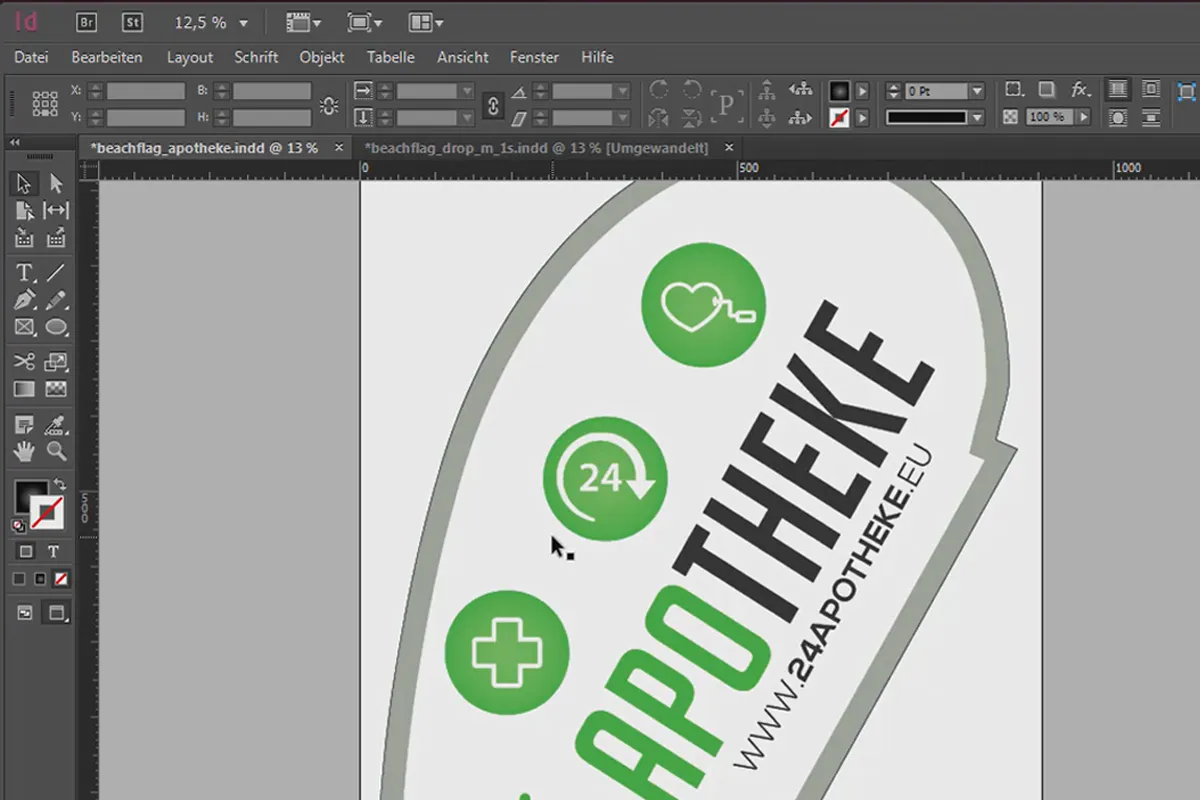
Task: Click the fill color swatch in toolbox
Action: point(30,496)
